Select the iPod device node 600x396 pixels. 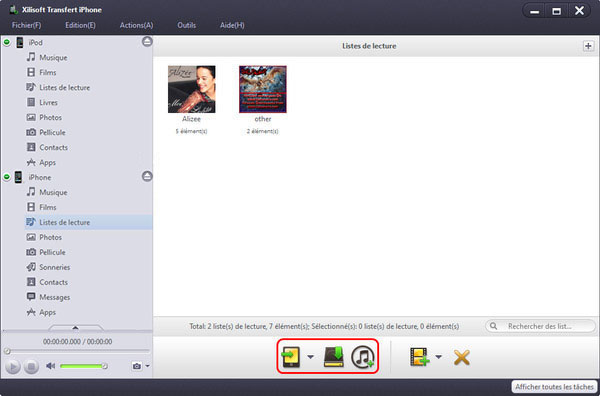pos(35,42)
